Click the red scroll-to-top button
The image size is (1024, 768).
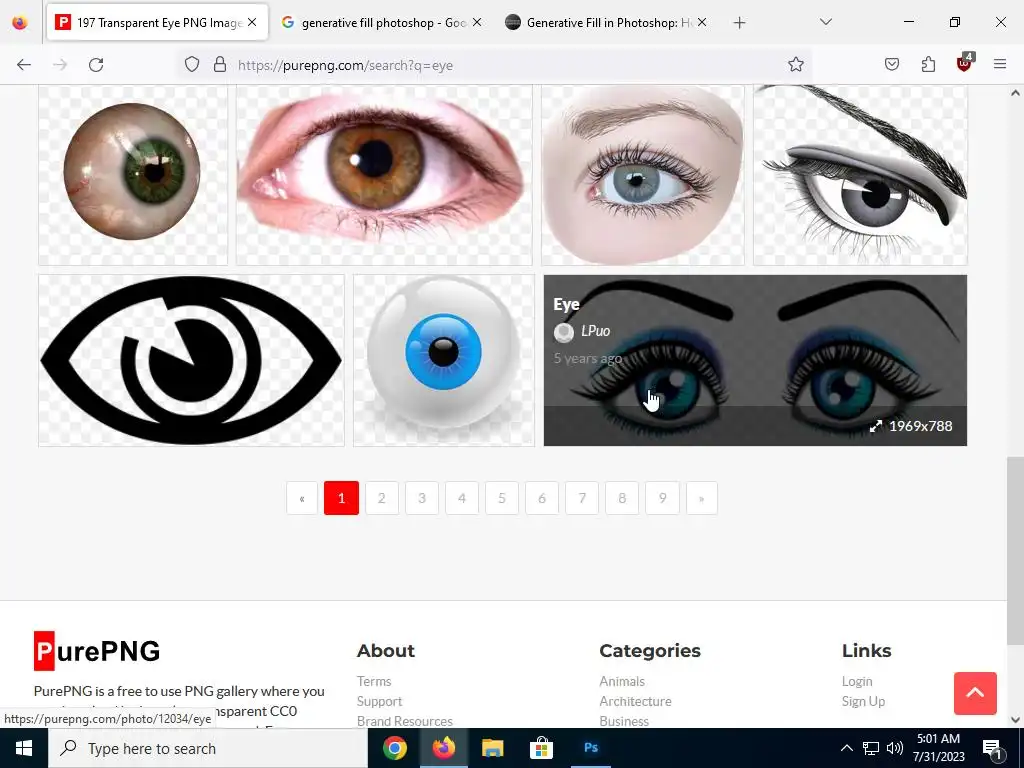pyautogui.click(x=975, y=694)
